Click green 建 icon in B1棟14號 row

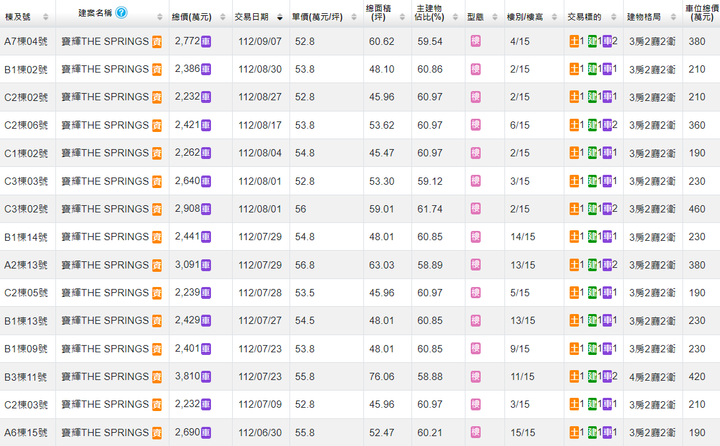(592, 237)
